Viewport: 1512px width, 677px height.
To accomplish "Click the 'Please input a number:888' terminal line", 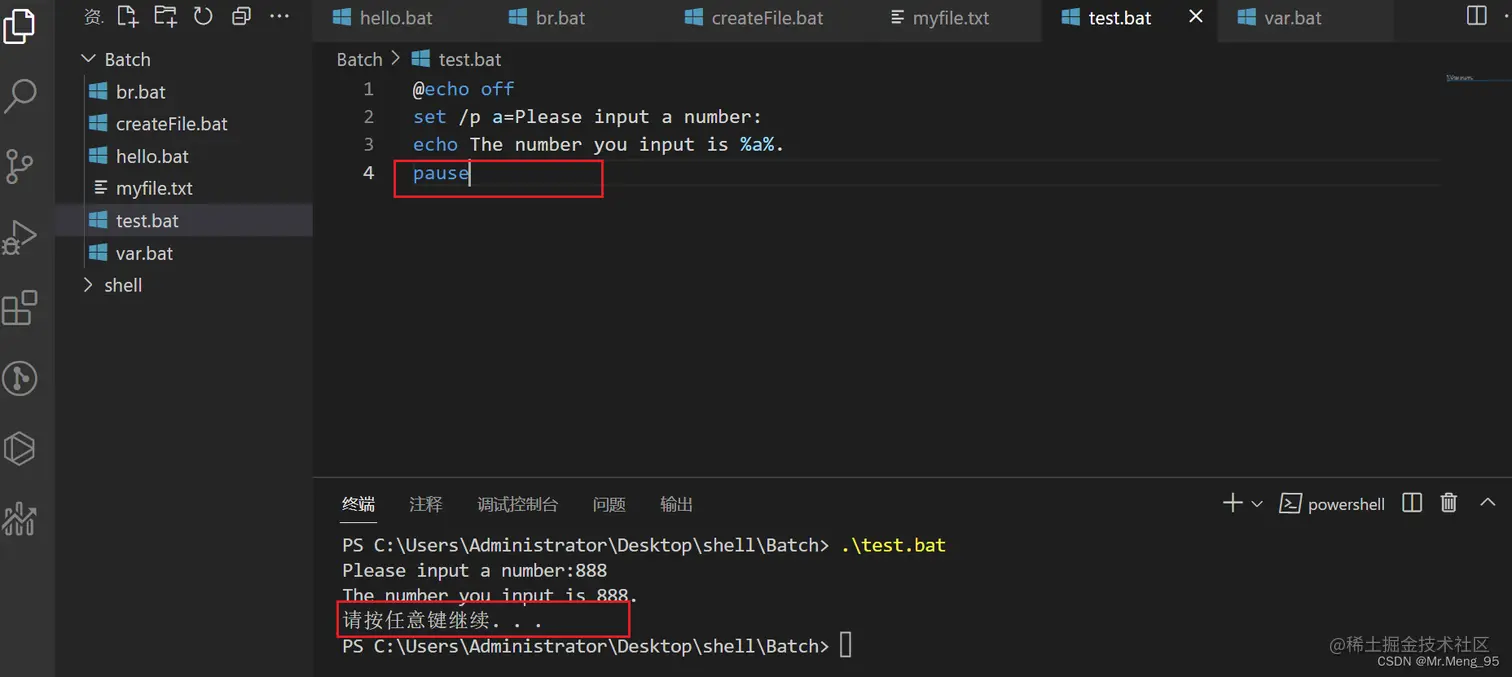I will tap(475, 571).
